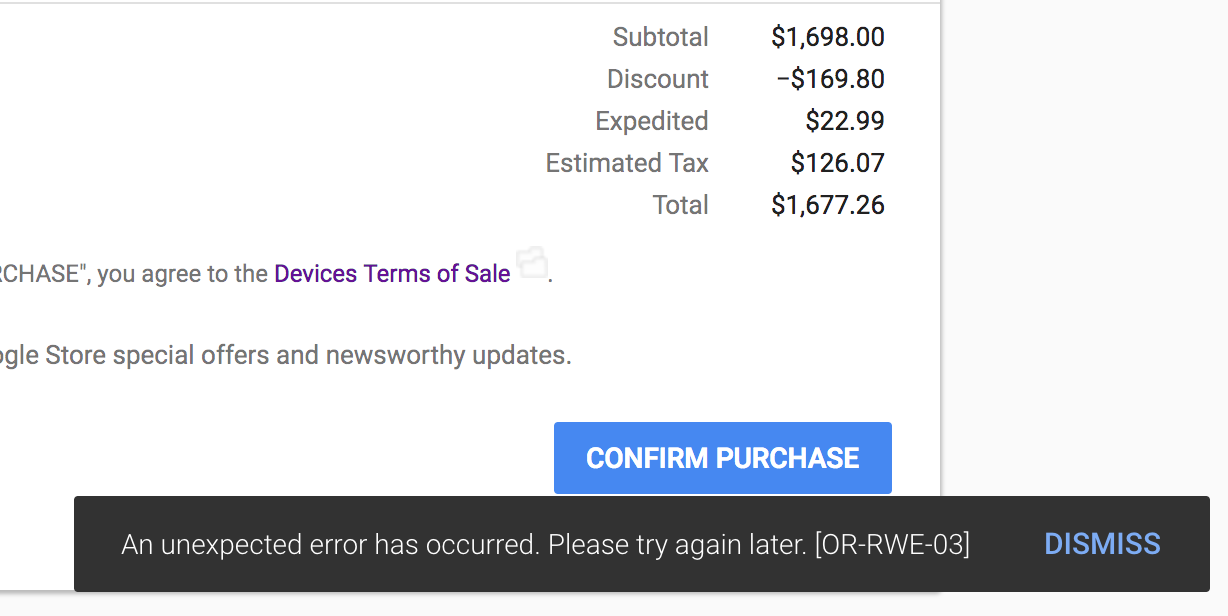This screenshot has width=1228, height=616.
Task: Select the Subtotal label
Action: pyautogui.click(x=661, y=37)
